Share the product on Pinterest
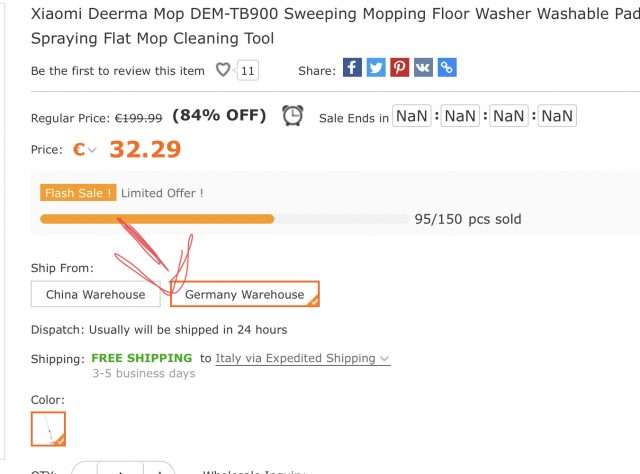 [400, 67]
